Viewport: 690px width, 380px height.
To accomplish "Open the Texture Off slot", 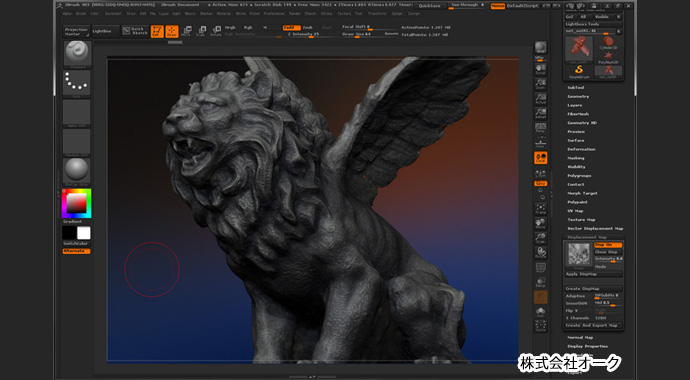I will click(x=77, y=142).
